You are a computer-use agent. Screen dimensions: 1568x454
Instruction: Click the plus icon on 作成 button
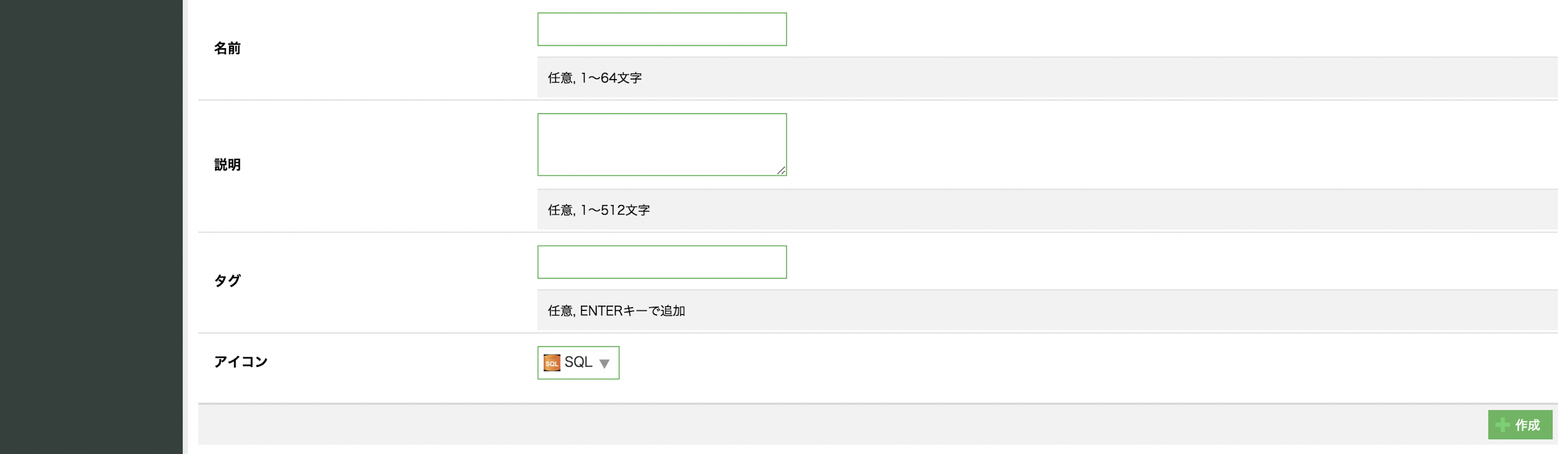tap(1503, 424)
